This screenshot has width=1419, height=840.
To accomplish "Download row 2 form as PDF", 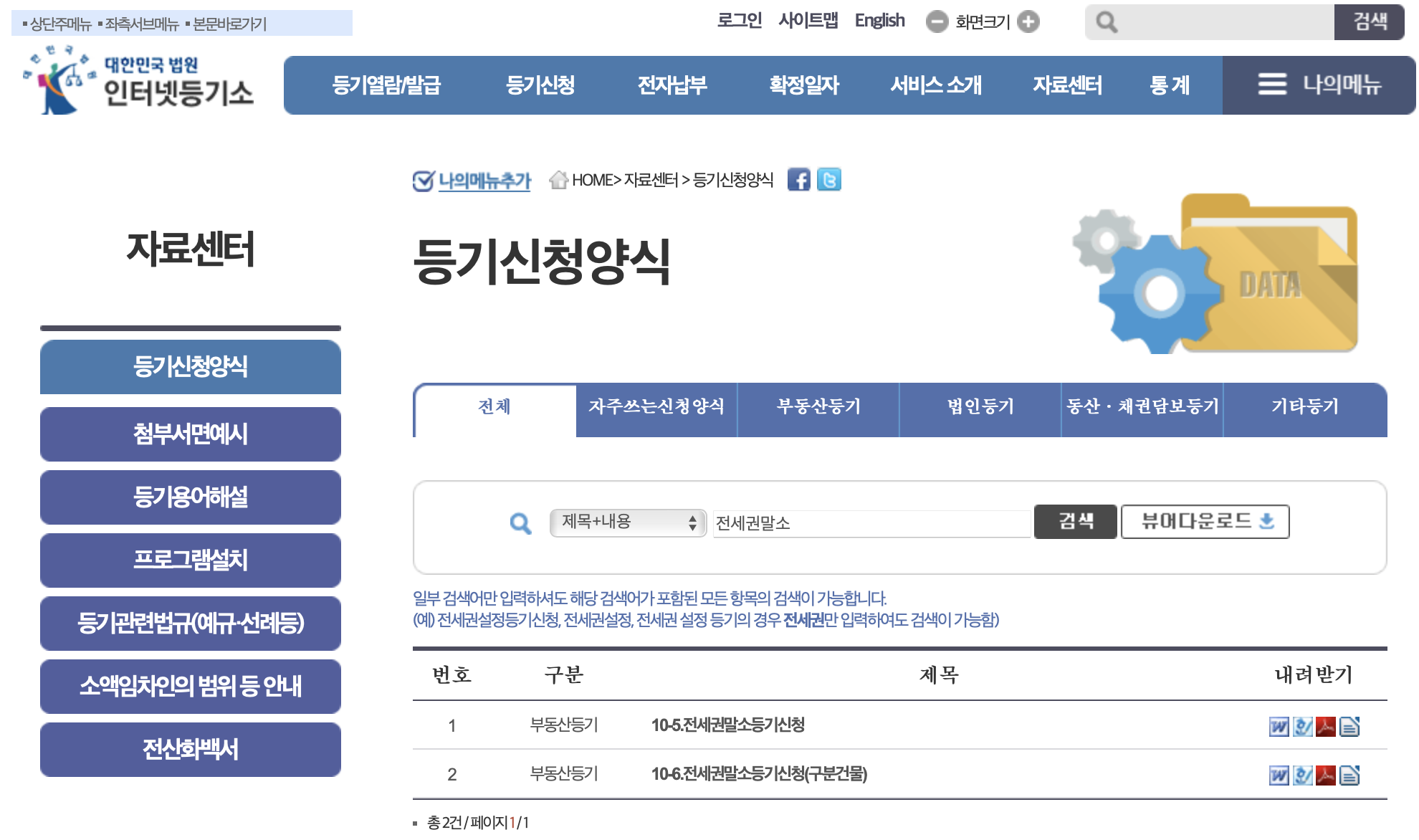I will coord(1326,775).
